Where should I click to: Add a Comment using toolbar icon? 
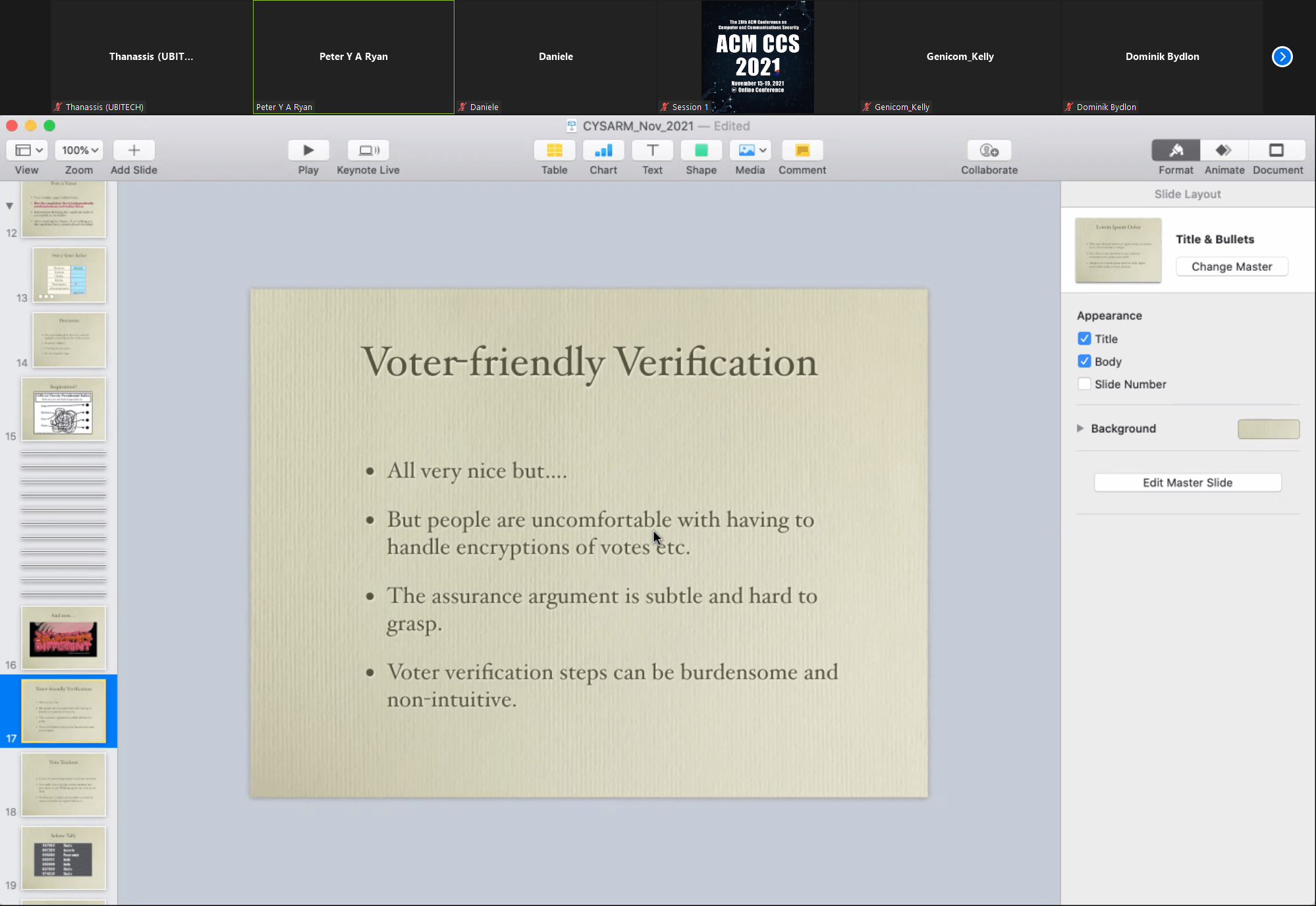[x=802, y=150]
